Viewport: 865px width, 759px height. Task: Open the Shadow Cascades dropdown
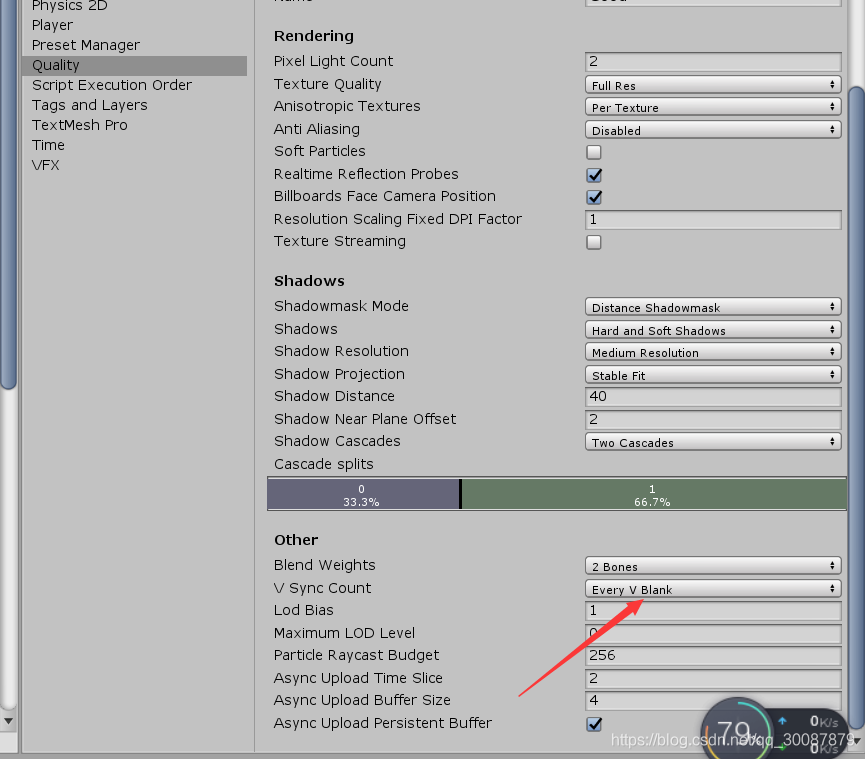click(x=713, y=442)
